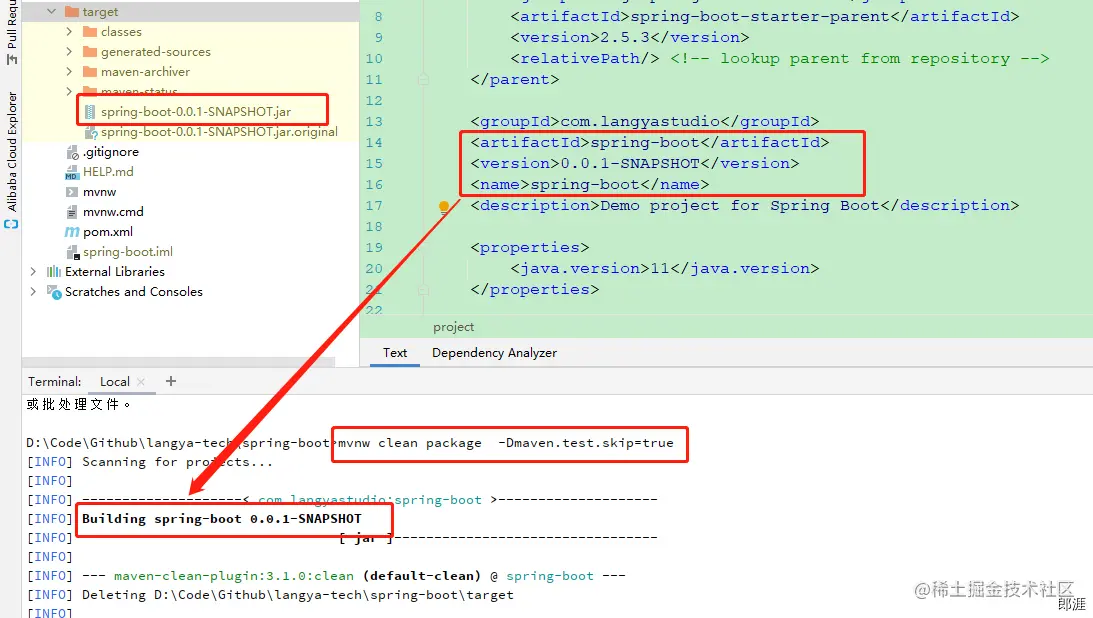Expand External Libraries node

(33, 271)
